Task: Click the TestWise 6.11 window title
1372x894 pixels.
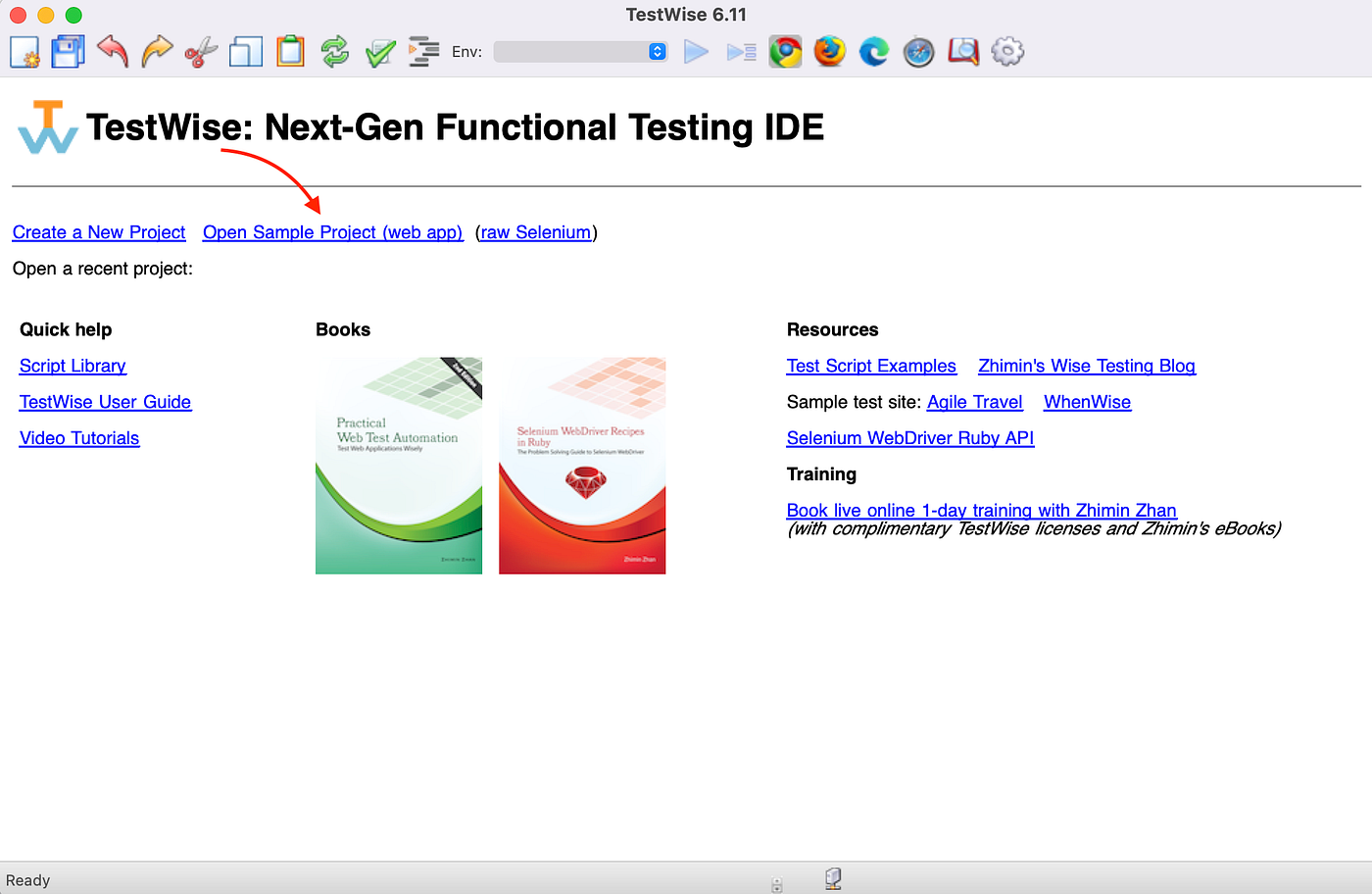Action: point(686,15)
